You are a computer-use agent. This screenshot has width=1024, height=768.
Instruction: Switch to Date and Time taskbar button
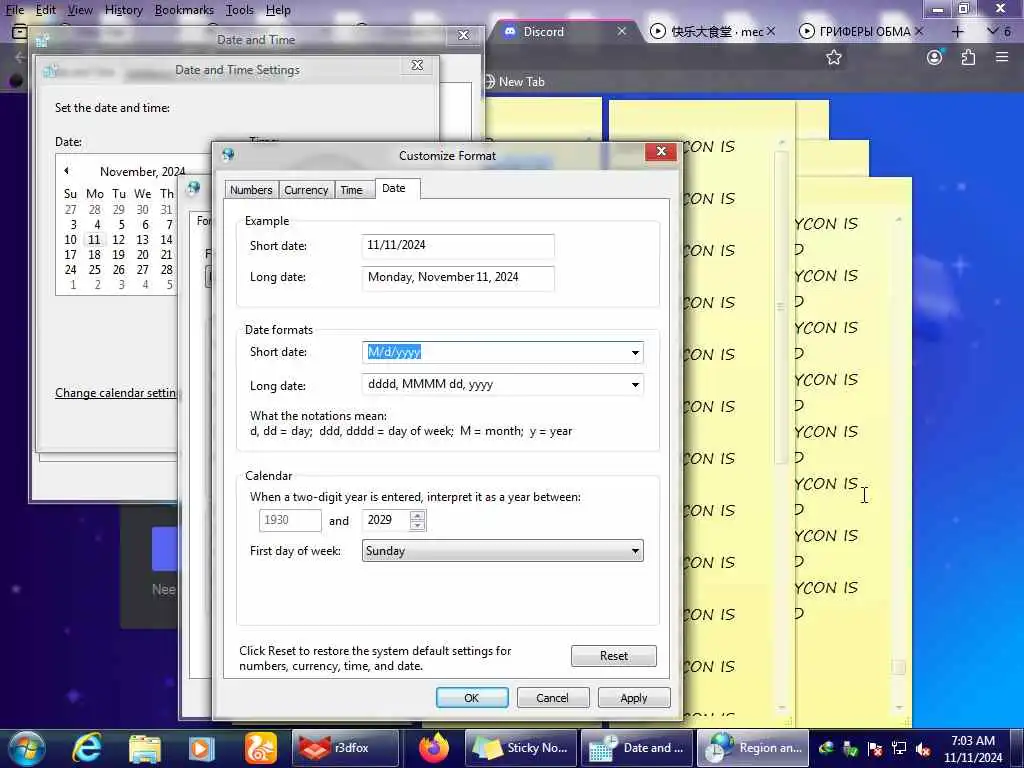(636, 748)
